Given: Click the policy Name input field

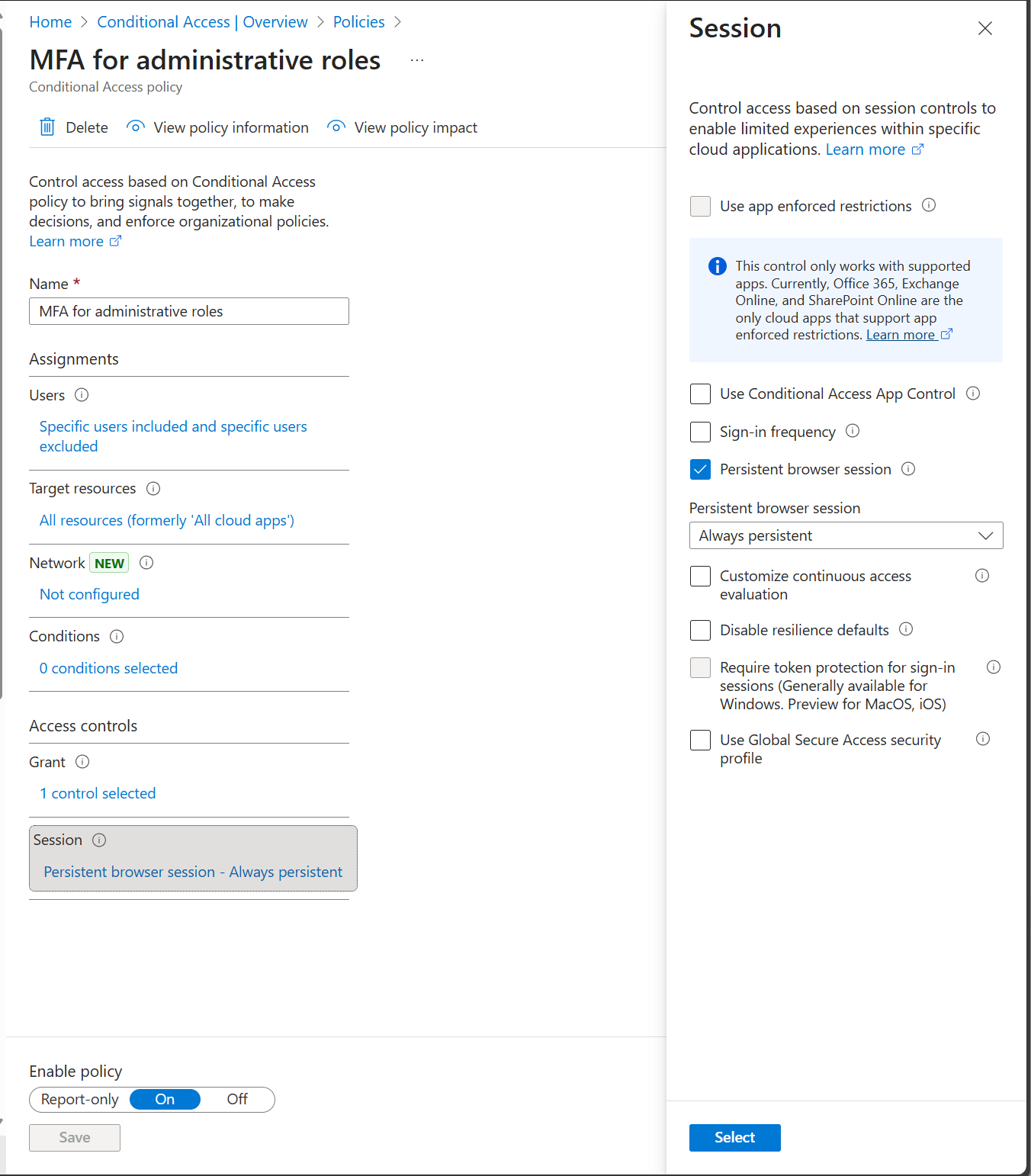Looking at the screenshot, I should coord(189,311).
